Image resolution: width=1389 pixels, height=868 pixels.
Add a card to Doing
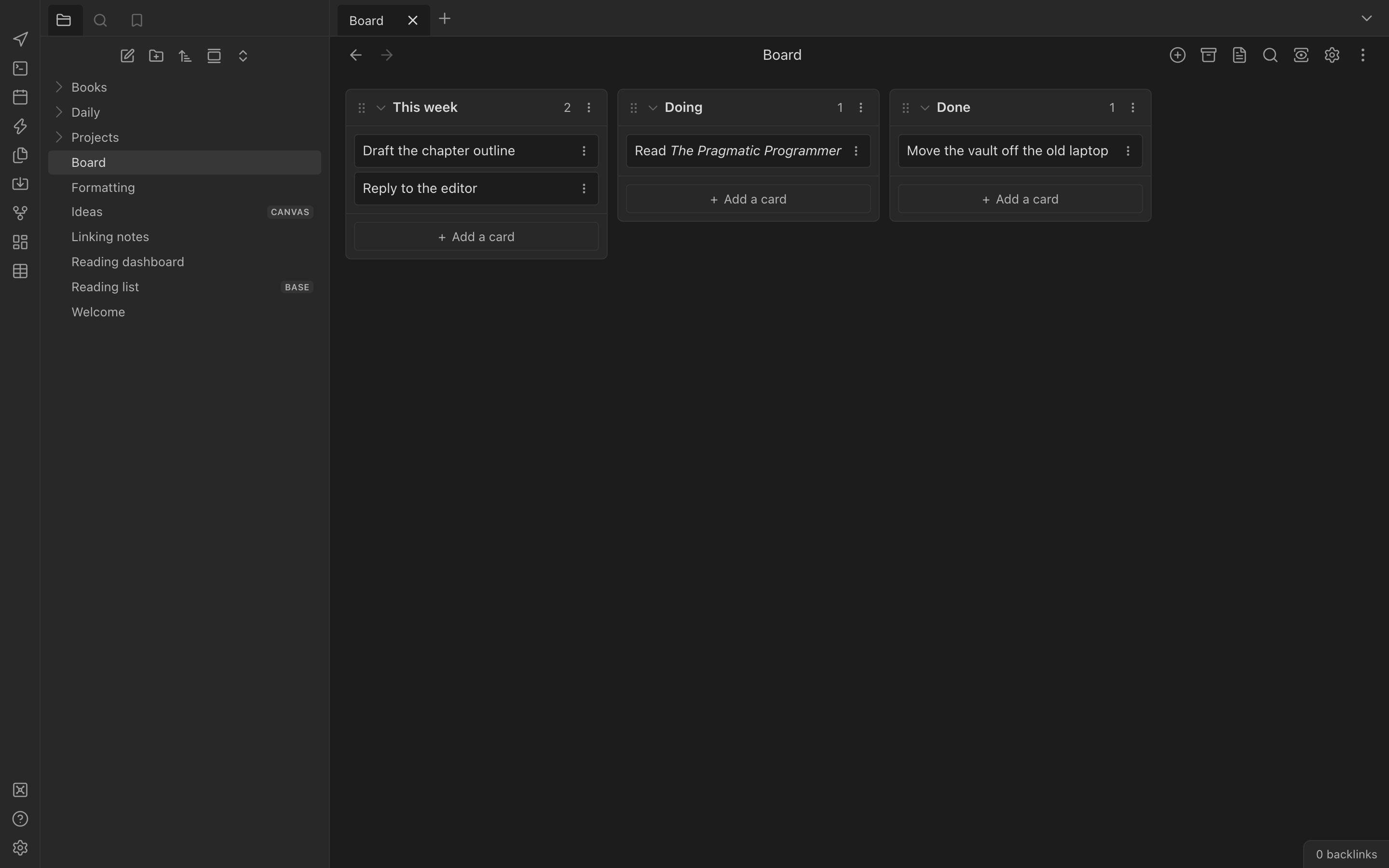pos(749,199)
